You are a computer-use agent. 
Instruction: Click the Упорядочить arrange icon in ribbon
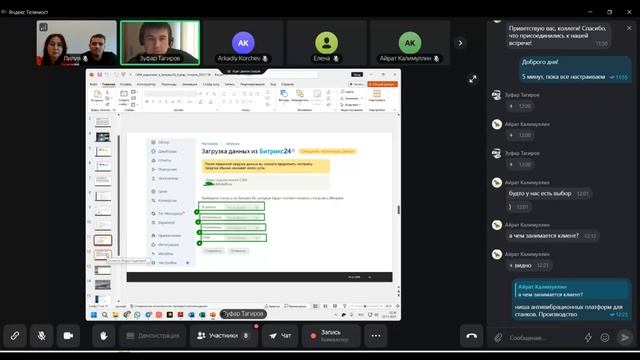pos(300,96)
